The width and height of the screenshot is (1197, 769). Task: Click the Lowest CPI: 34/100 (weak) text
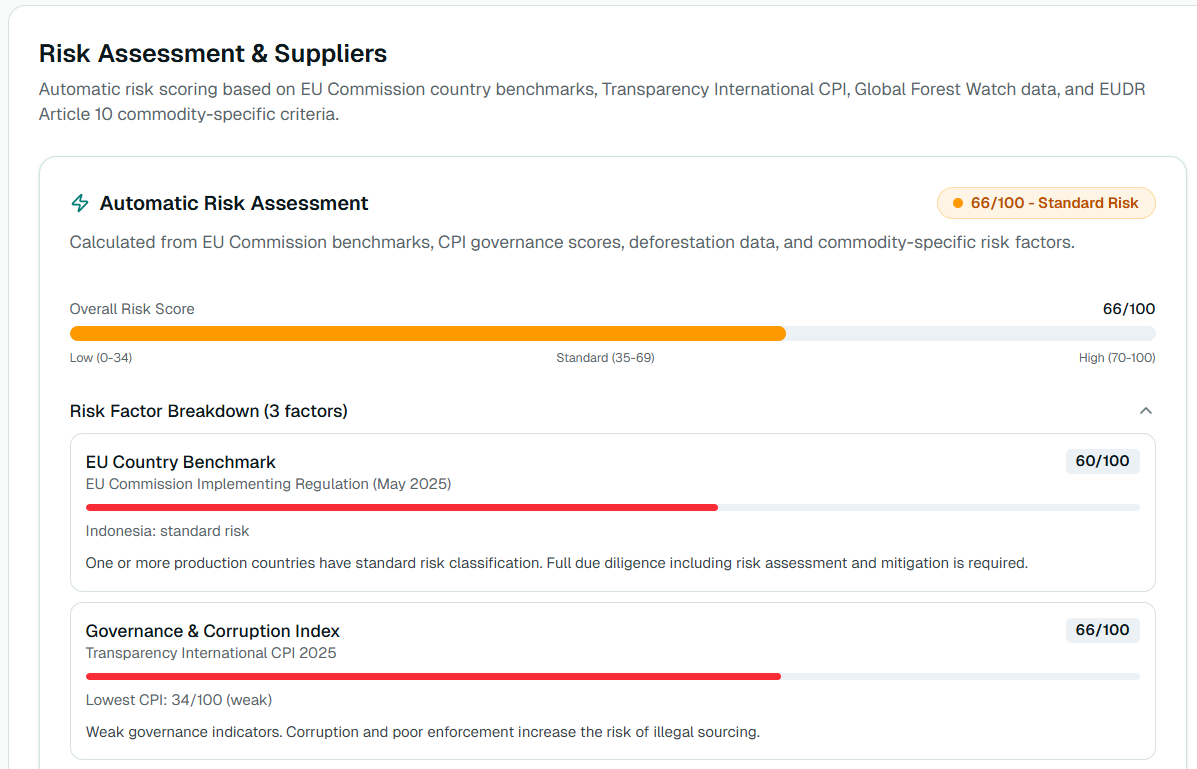click(179, 700)
